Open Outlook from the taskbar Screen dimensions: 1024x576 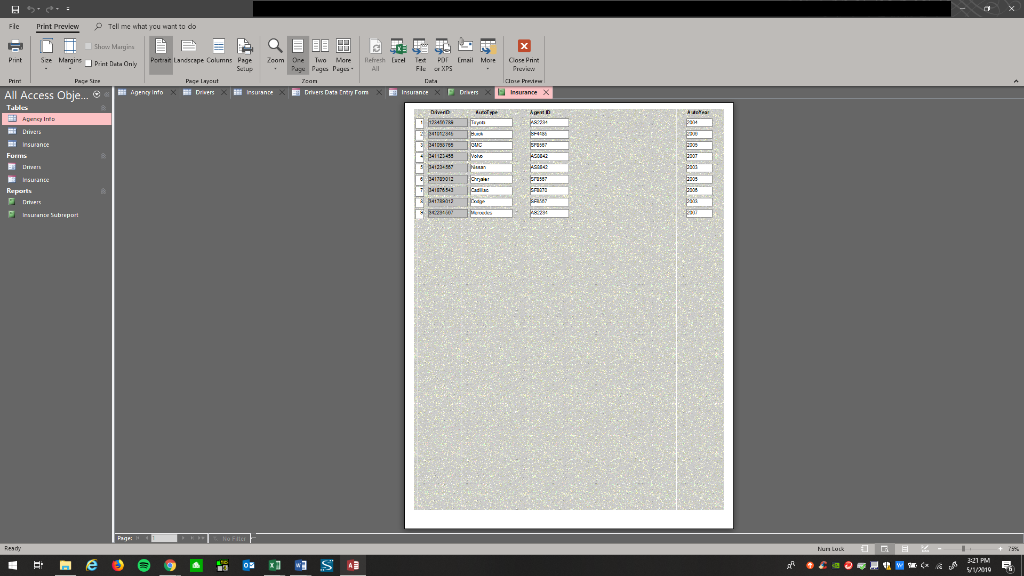pos(248,566)
